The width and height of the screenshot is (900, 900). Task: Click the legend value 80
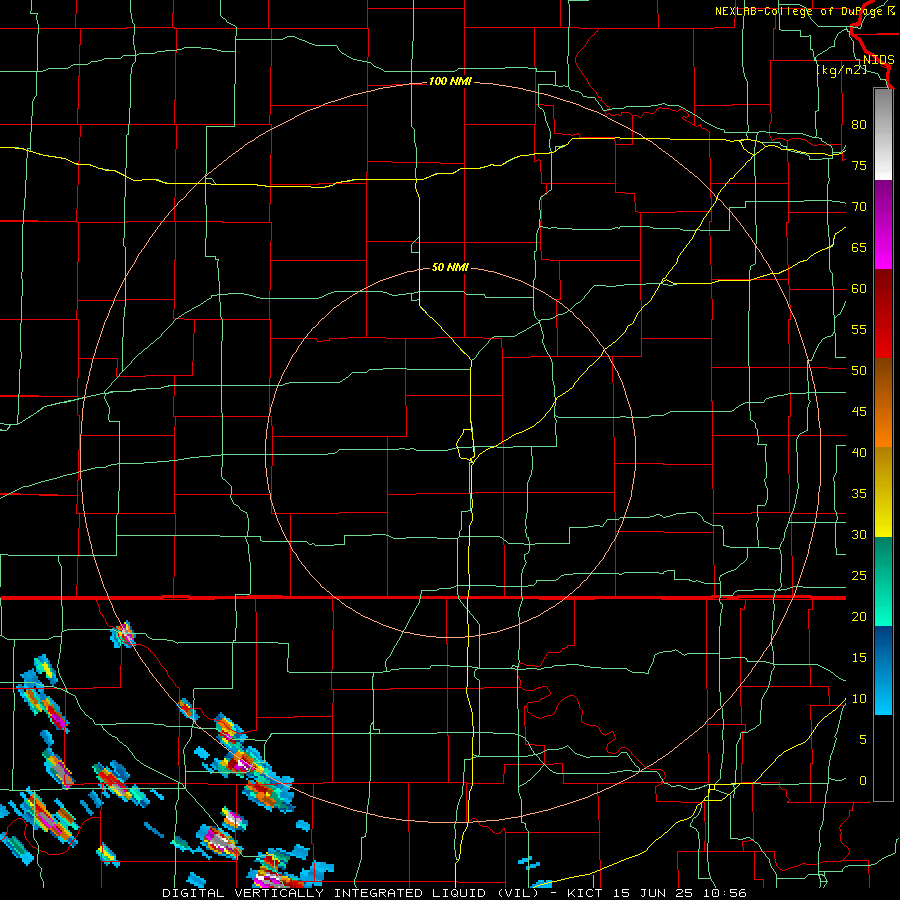tap(859, 125)
